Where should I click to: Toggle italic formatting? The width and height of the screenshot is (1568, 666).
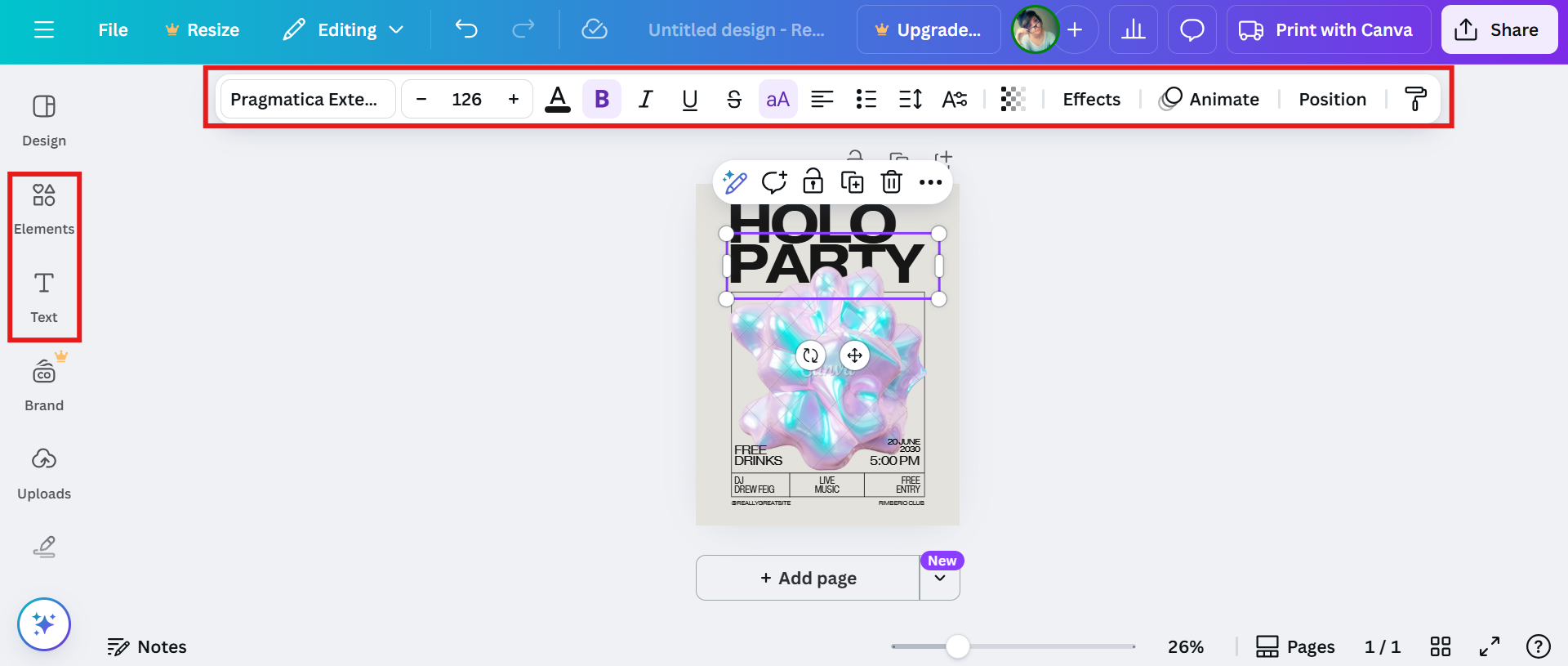point(646,99)
